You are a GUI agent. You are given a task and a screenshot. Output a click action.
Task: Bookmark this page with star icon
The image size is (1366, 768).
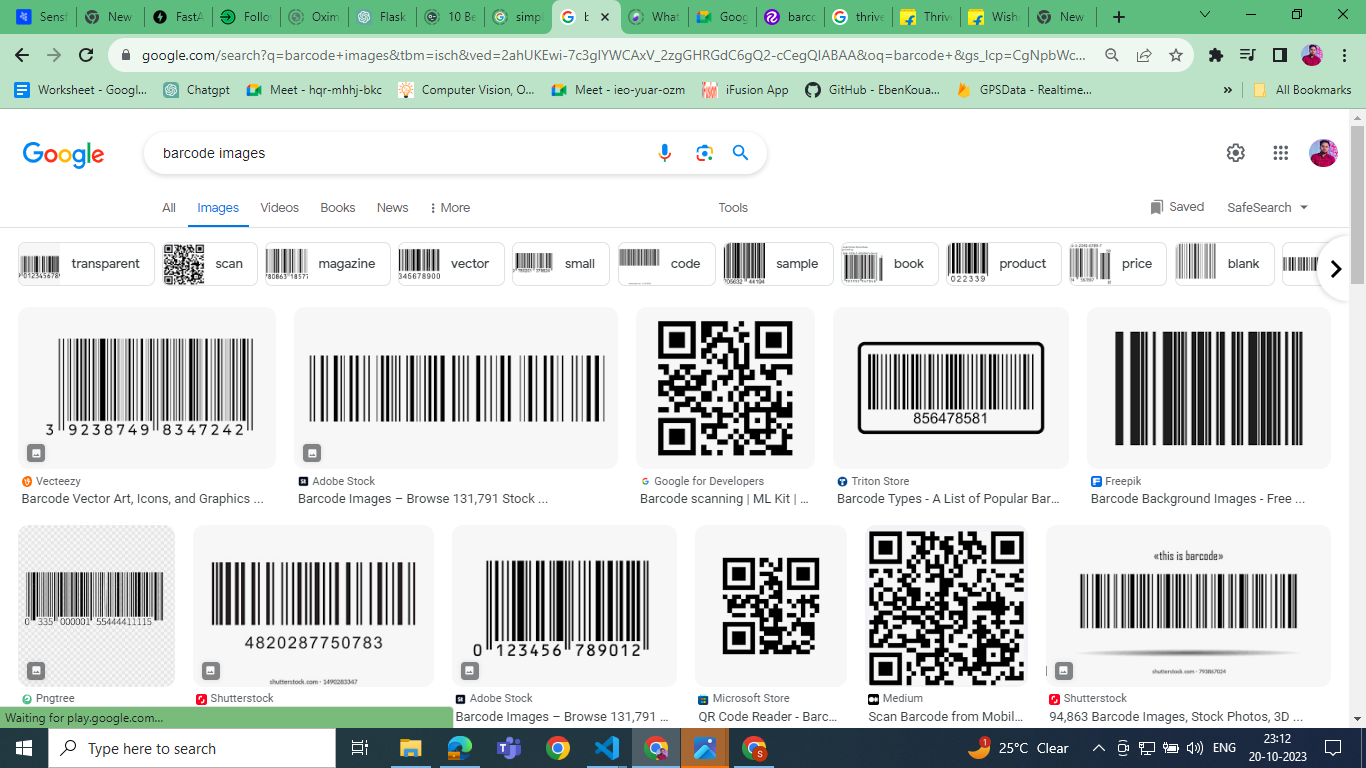[x=1176, y=56]
